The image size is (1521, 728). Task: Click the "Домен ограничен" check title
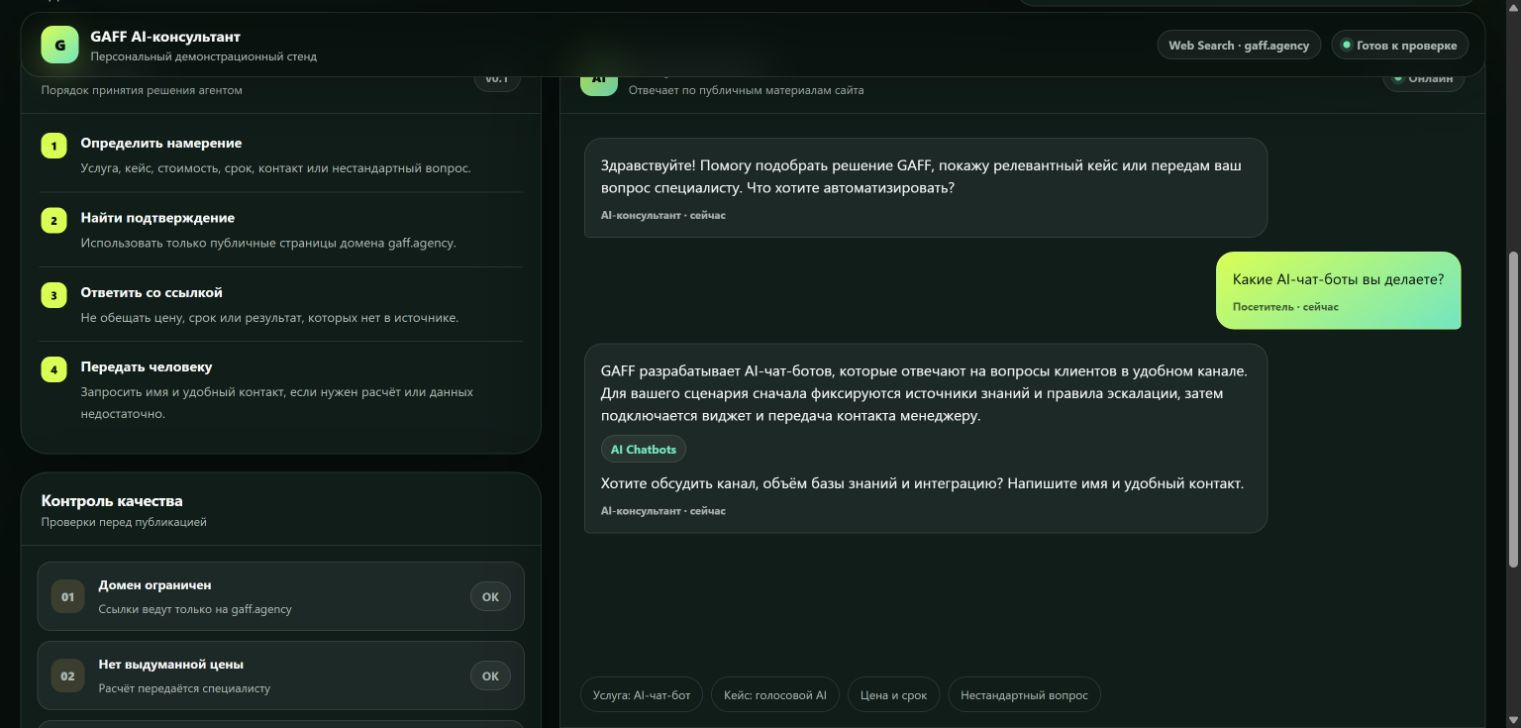[x=155, y=585]
